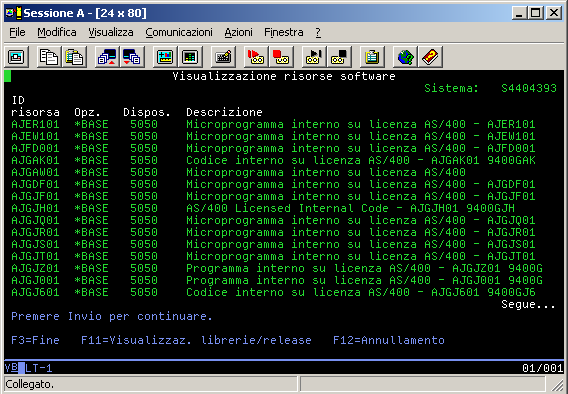Select resource ID AJGDF01

pos(35,184)
